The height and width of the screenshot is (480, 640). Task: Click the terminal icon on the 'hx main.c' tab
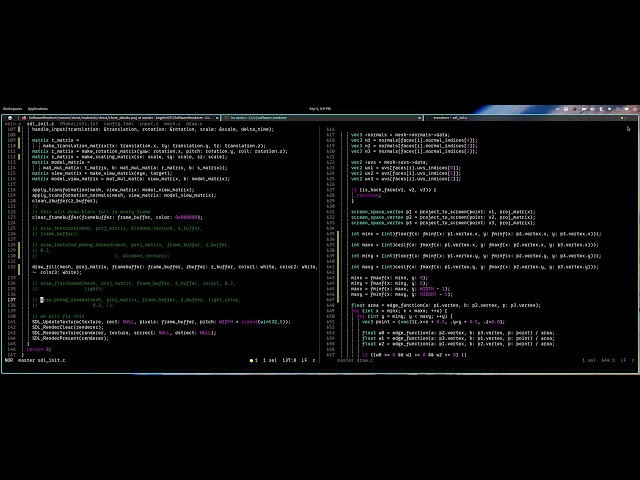[x=226, y=118]
